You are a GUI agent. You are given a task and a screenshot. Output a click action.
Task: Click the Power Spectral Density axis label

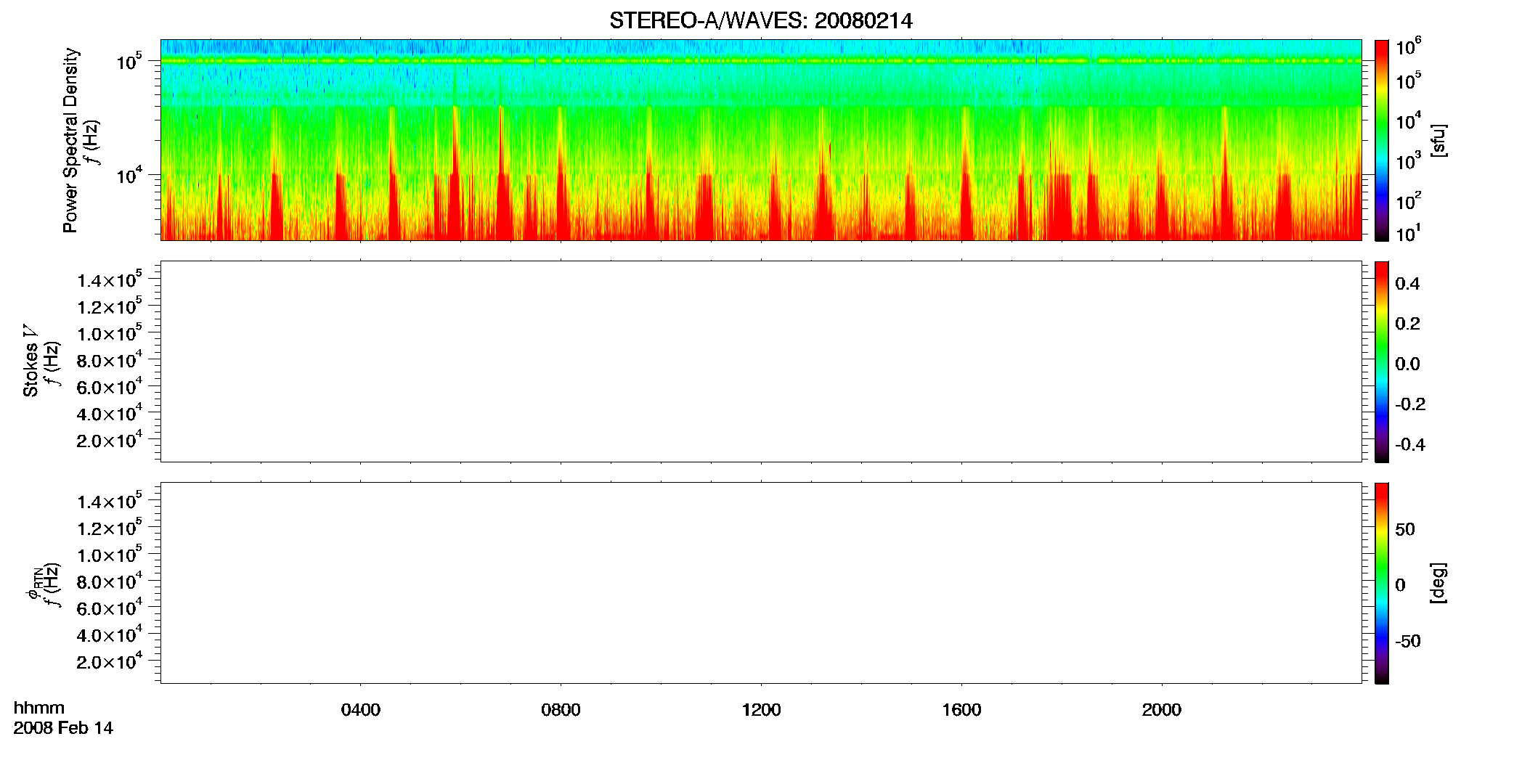(70, 140)
